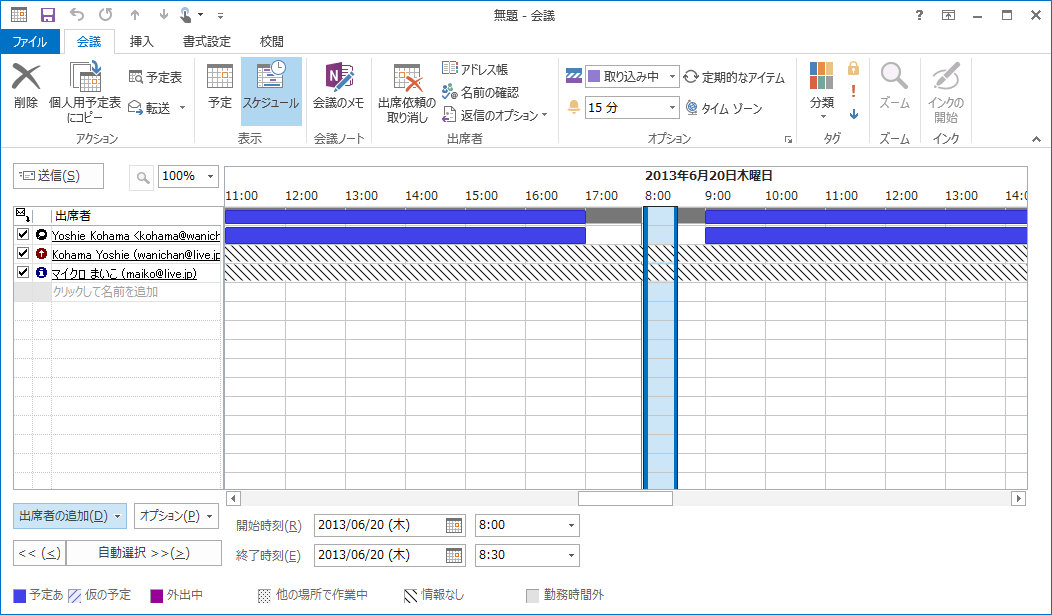
Task: Switch to the 書式設定 tab
Action: (x=207, y=42)
